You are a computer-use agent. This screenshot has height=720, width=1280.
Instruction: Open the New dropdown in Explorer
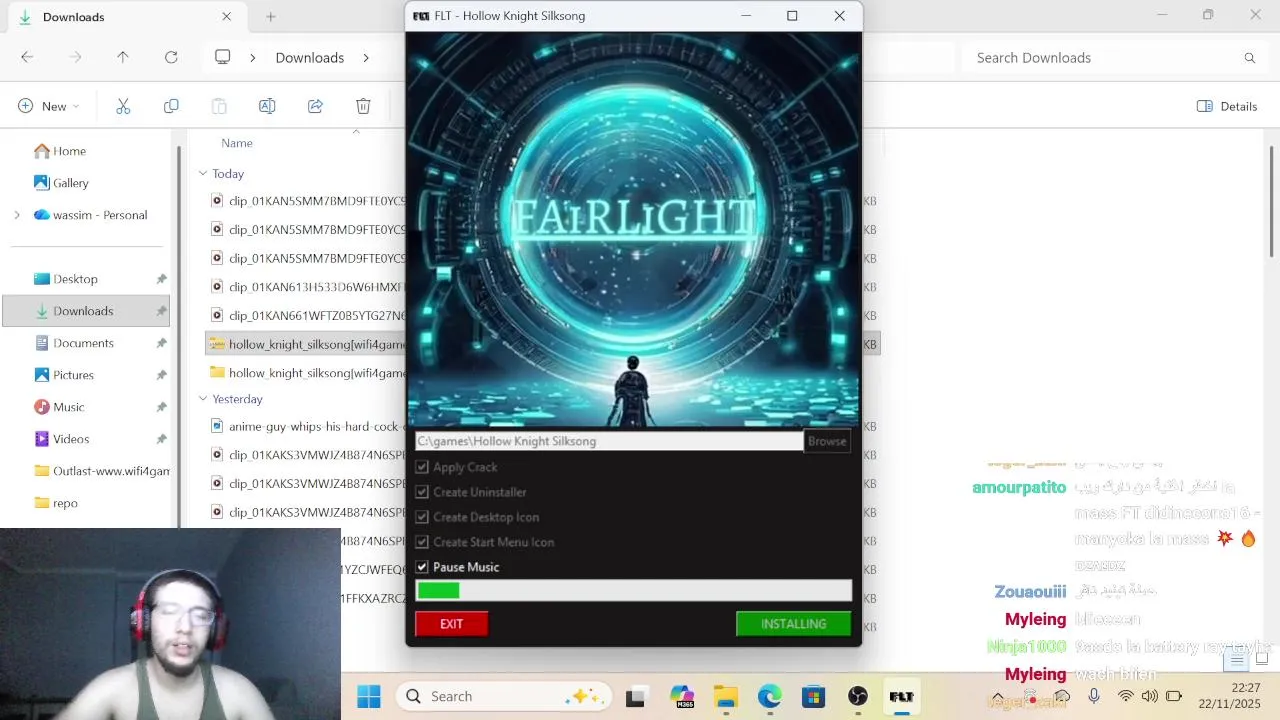pyautogui.click(x=48, y=106)
